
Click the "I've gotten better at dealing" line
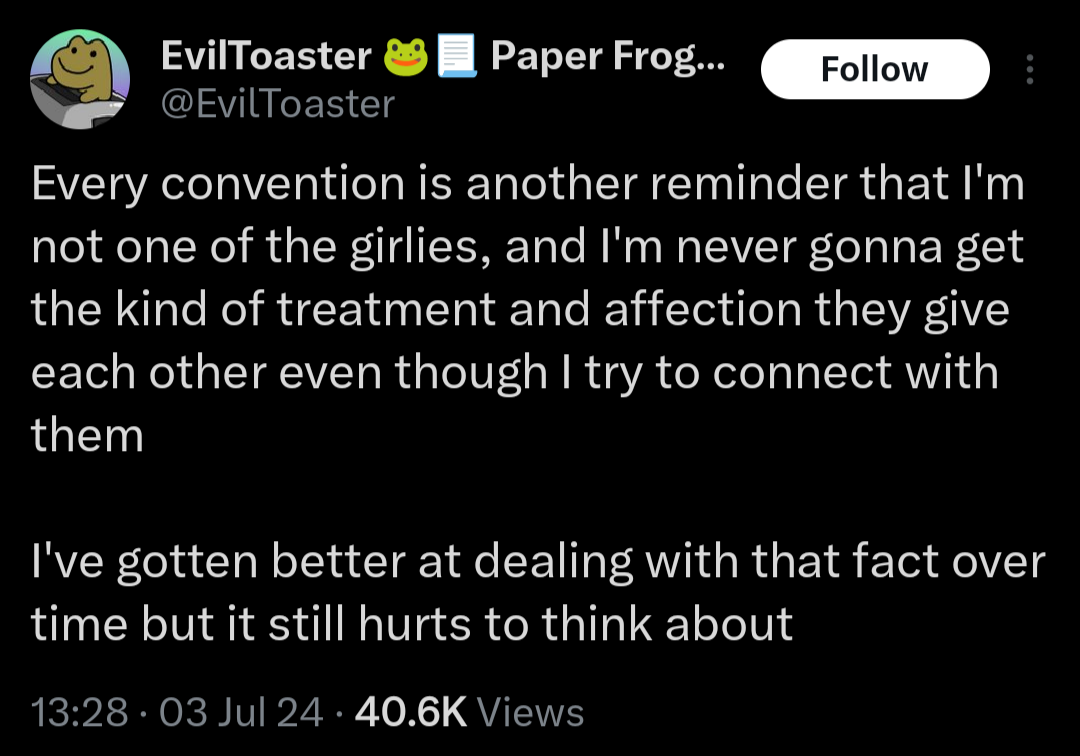pos(539,562)
